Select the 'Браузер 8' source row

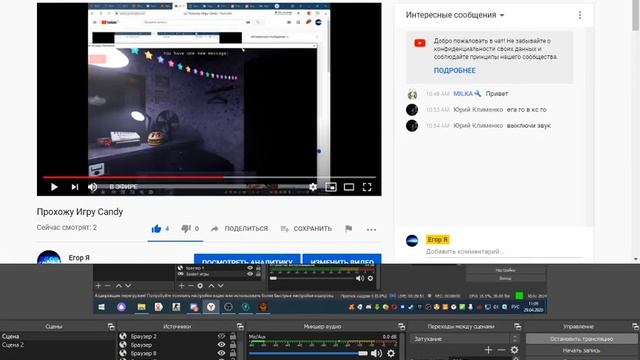click(x=178, y=353)
